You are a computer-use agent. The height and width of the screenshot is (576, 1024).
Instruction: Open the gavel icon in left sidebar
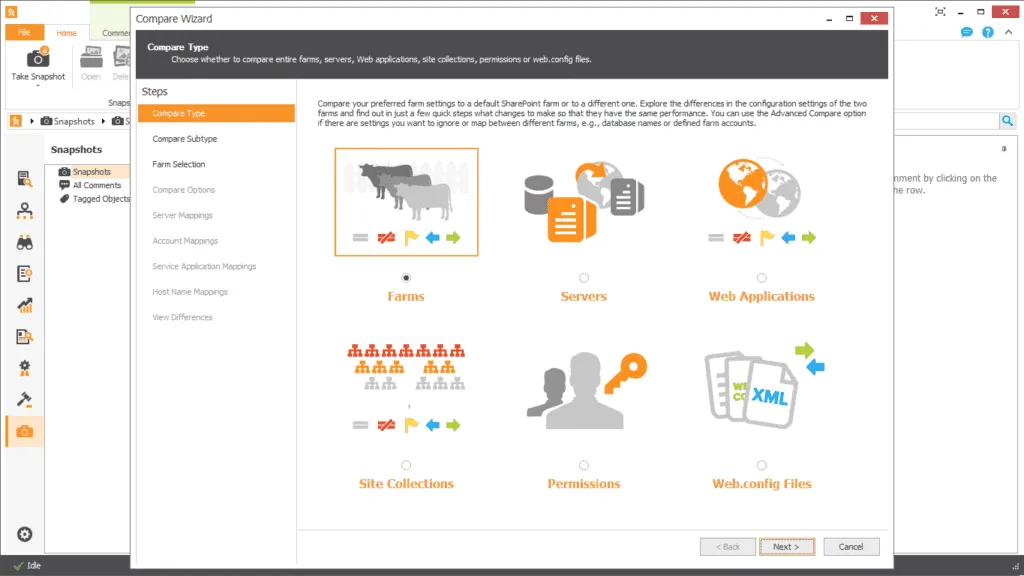[x=25, y=400]
